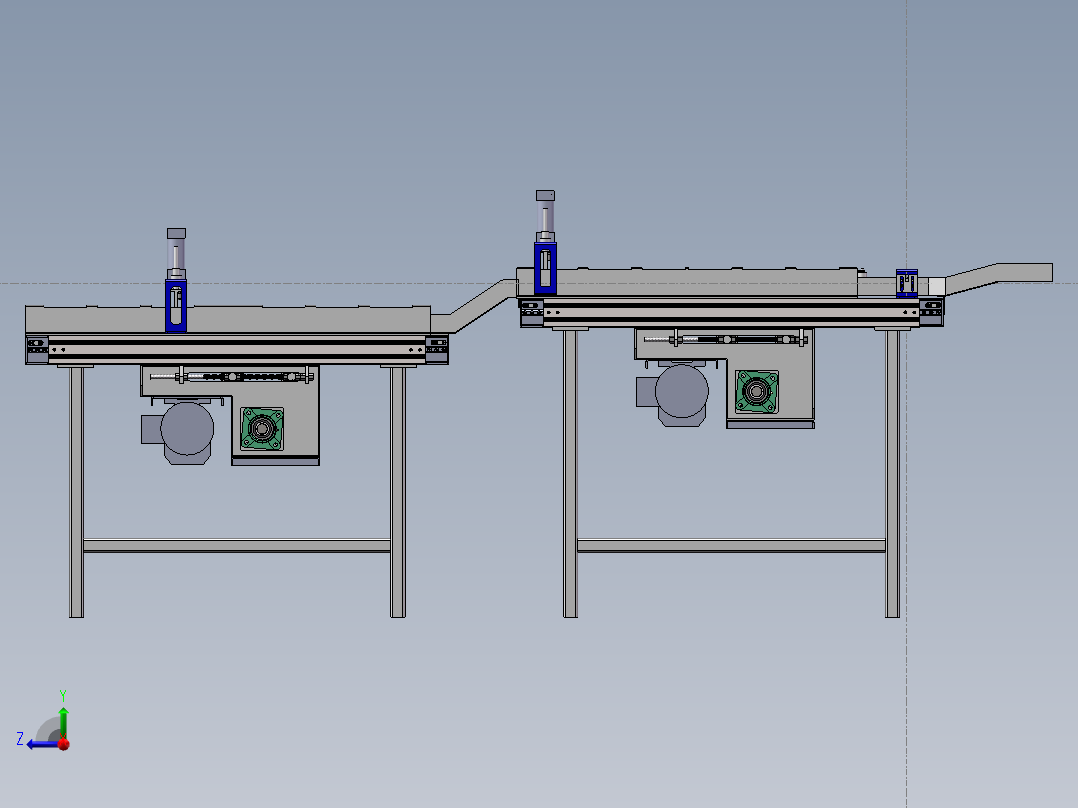
Task: Select the tension screw assembly under the right conveyor
Action: coord(725,339)
